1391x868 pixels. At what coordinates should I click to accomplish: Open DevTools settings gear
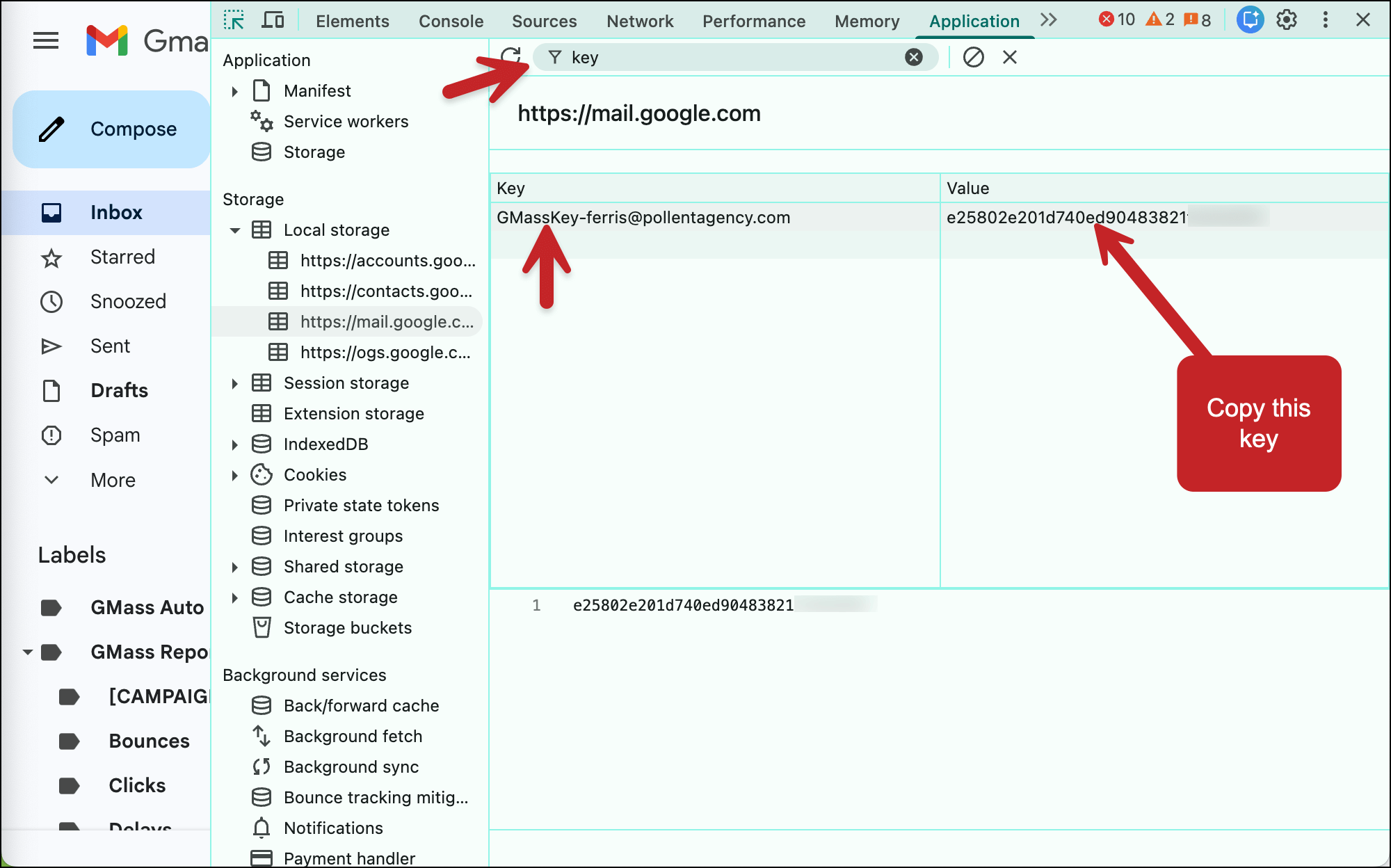point(1287,20)
